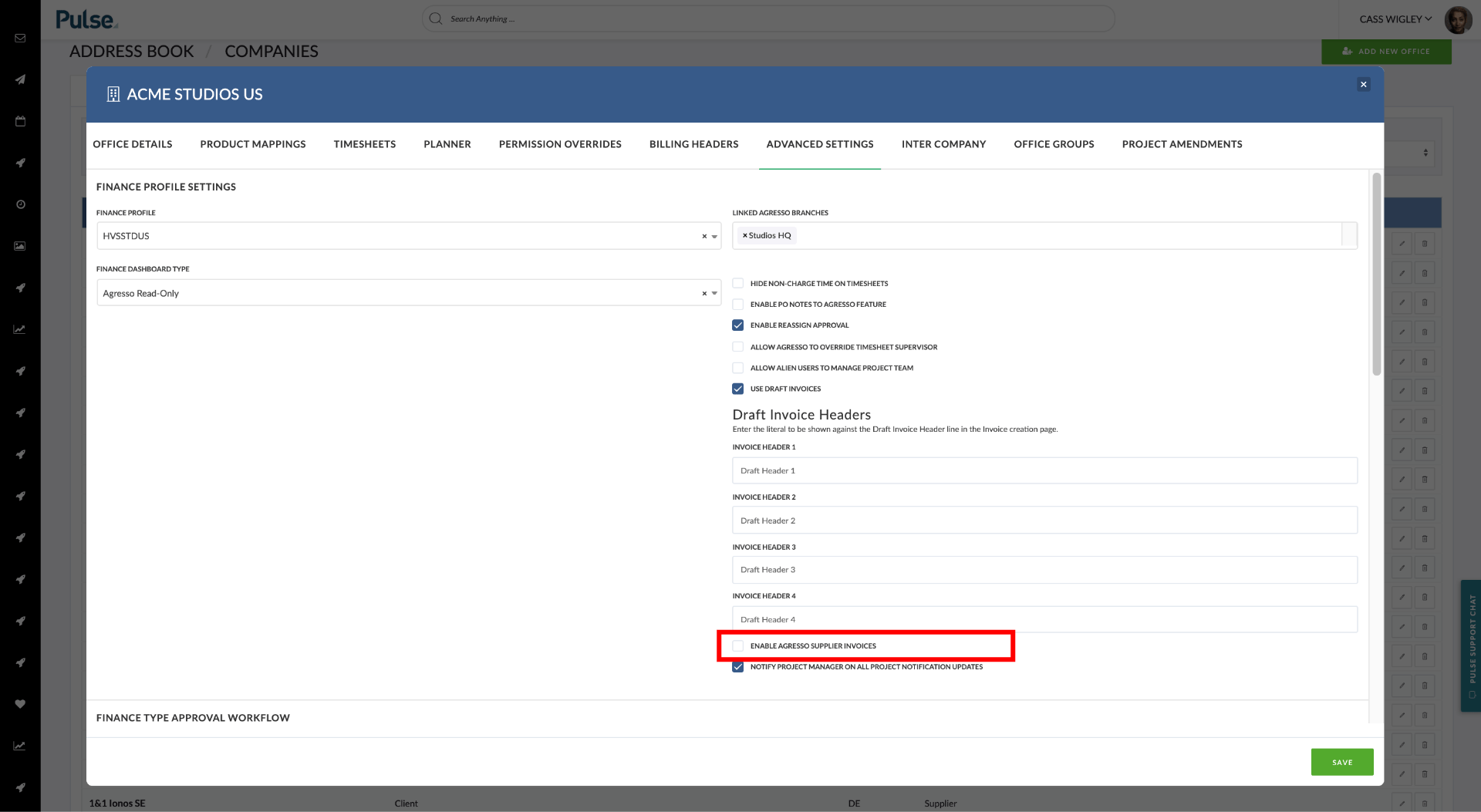Save the advanced settings
This screenshot has height=812, width=1481.
point(1342,762)
